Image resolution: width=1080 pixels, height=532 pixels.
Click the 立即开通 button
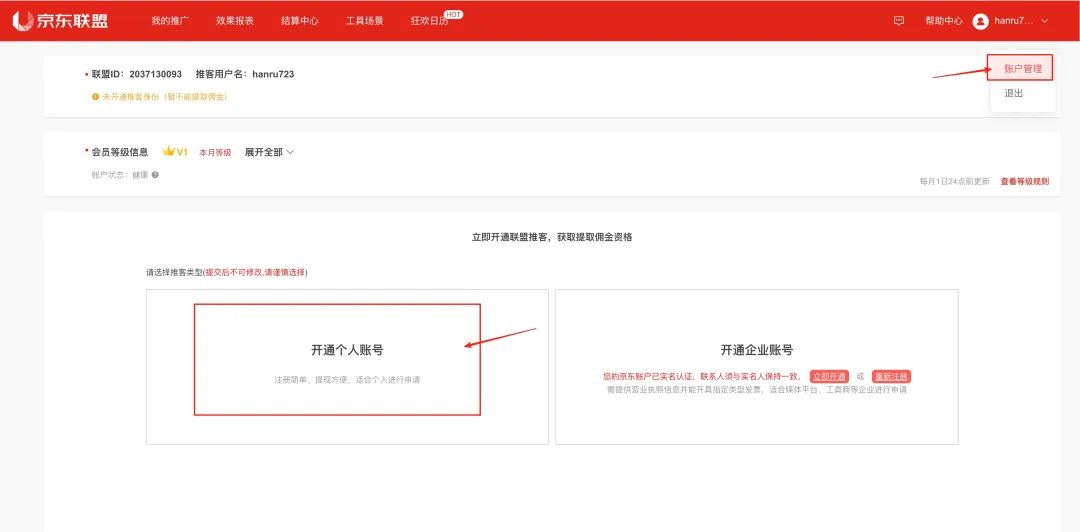829,377
